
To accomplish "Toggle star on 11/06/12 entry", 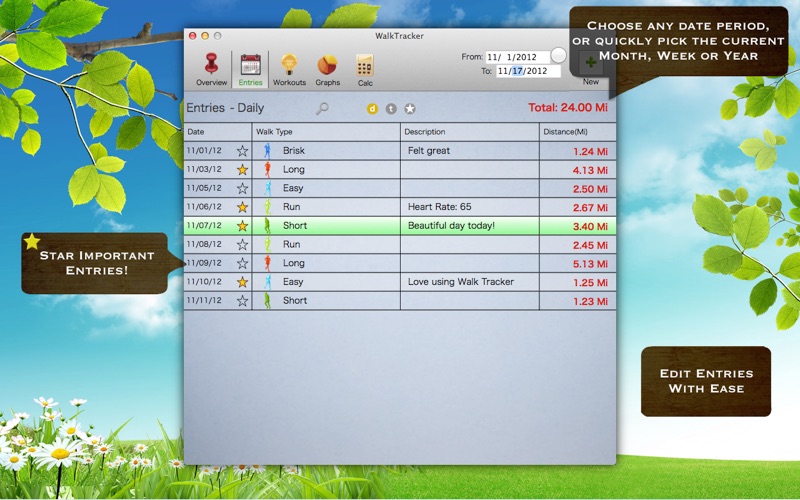I will (242, 207).
